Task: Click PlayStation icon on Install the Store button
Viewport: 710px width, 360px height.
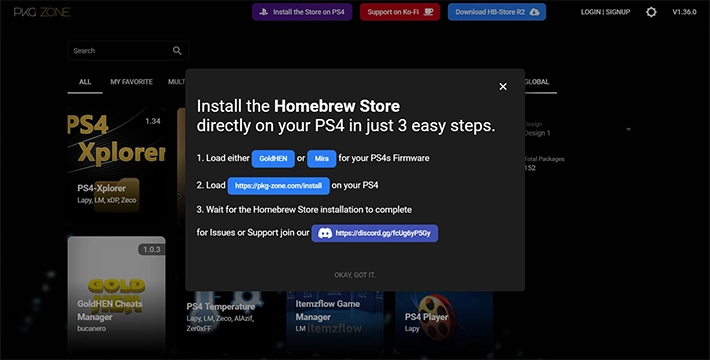Action: [264, 12]
